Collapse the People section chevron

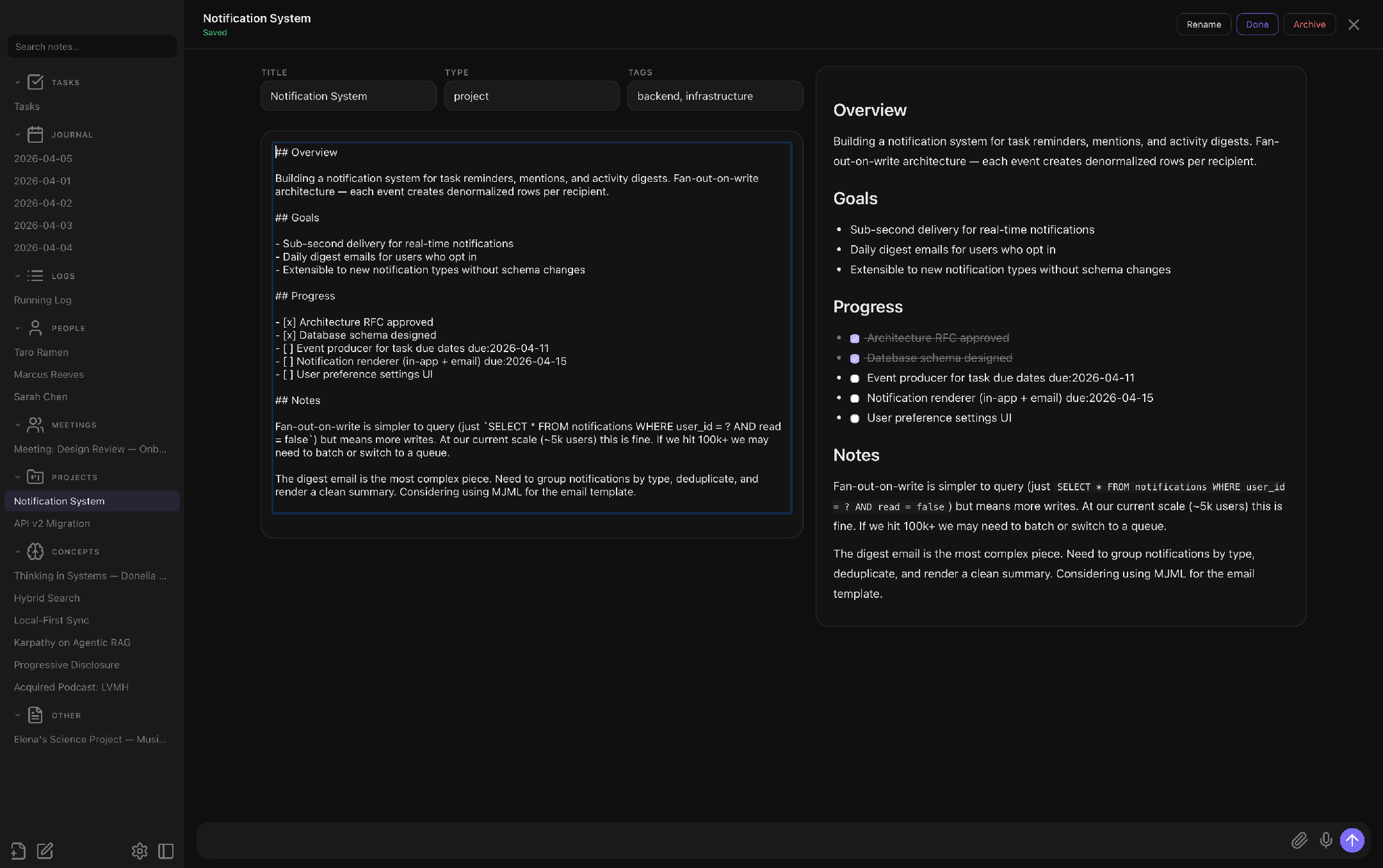pyautogui.click(x=18, y=328)
